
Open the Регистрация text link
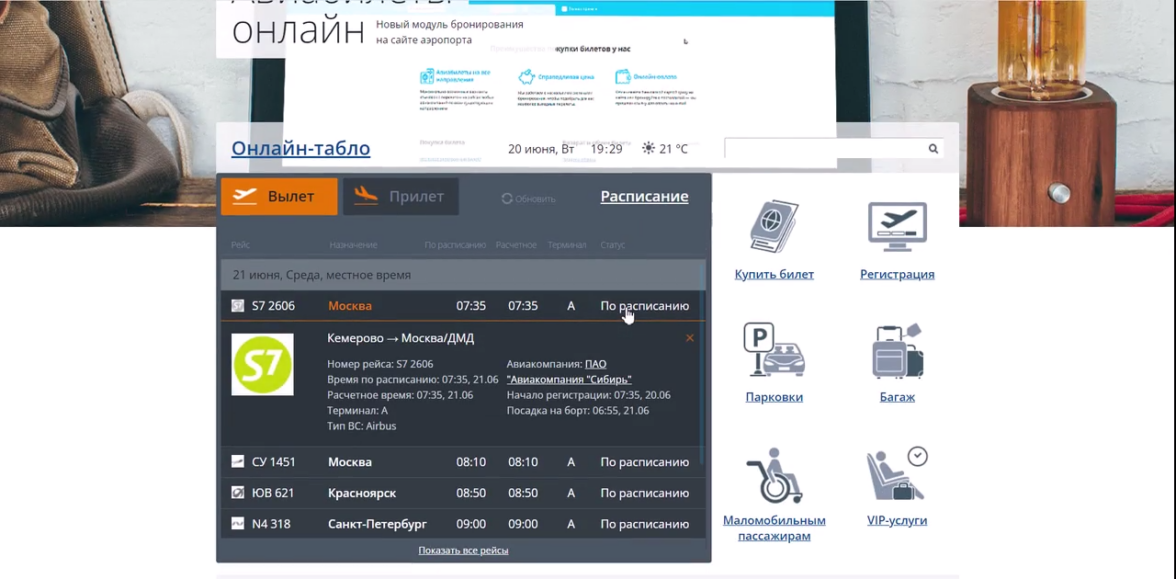click(x=897, y=274)
